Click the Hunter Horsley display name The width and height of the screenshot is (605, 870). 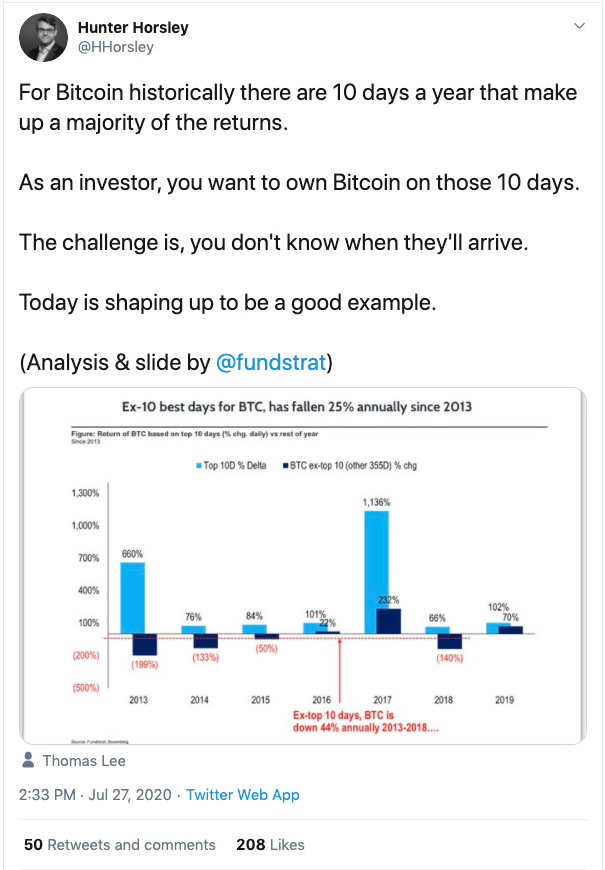(133, 27)
